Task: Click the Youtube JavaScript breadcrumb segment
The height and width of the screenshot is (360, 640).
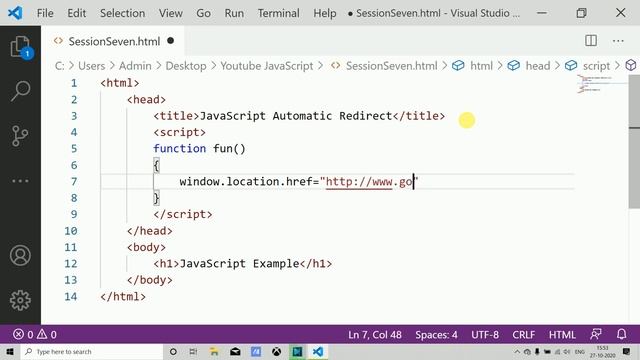Action: [x=267, y=66]
